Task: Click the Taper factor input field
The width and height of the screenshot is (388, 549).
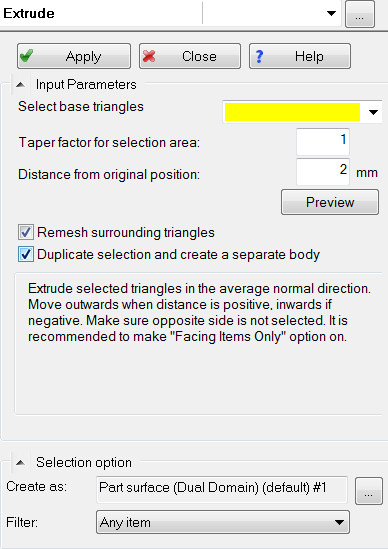Action: [x=323, y=141]
